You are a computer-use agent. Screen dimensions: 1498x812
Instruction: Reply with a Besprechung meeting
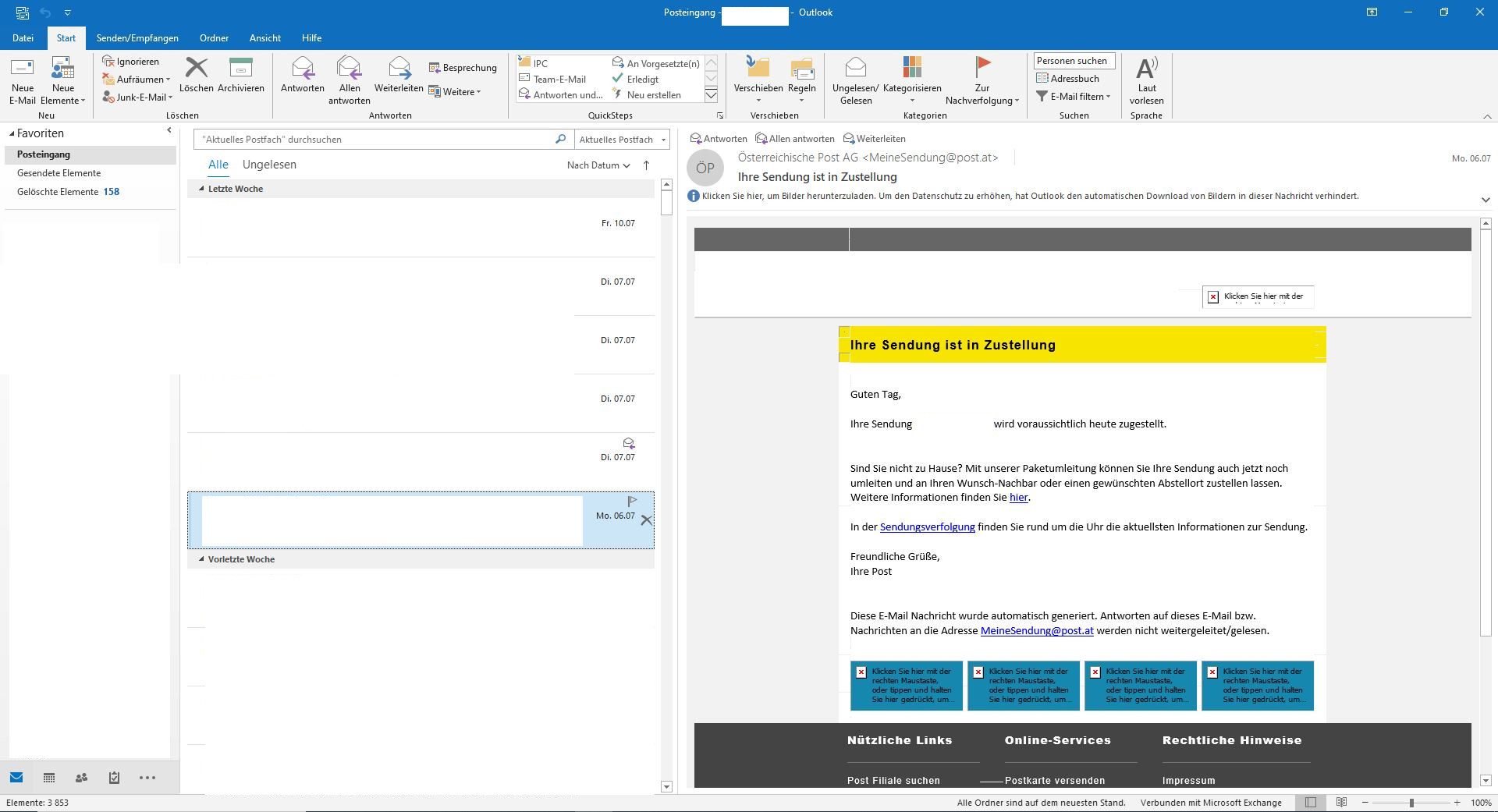pyautogui.click(x=463, y=68)
